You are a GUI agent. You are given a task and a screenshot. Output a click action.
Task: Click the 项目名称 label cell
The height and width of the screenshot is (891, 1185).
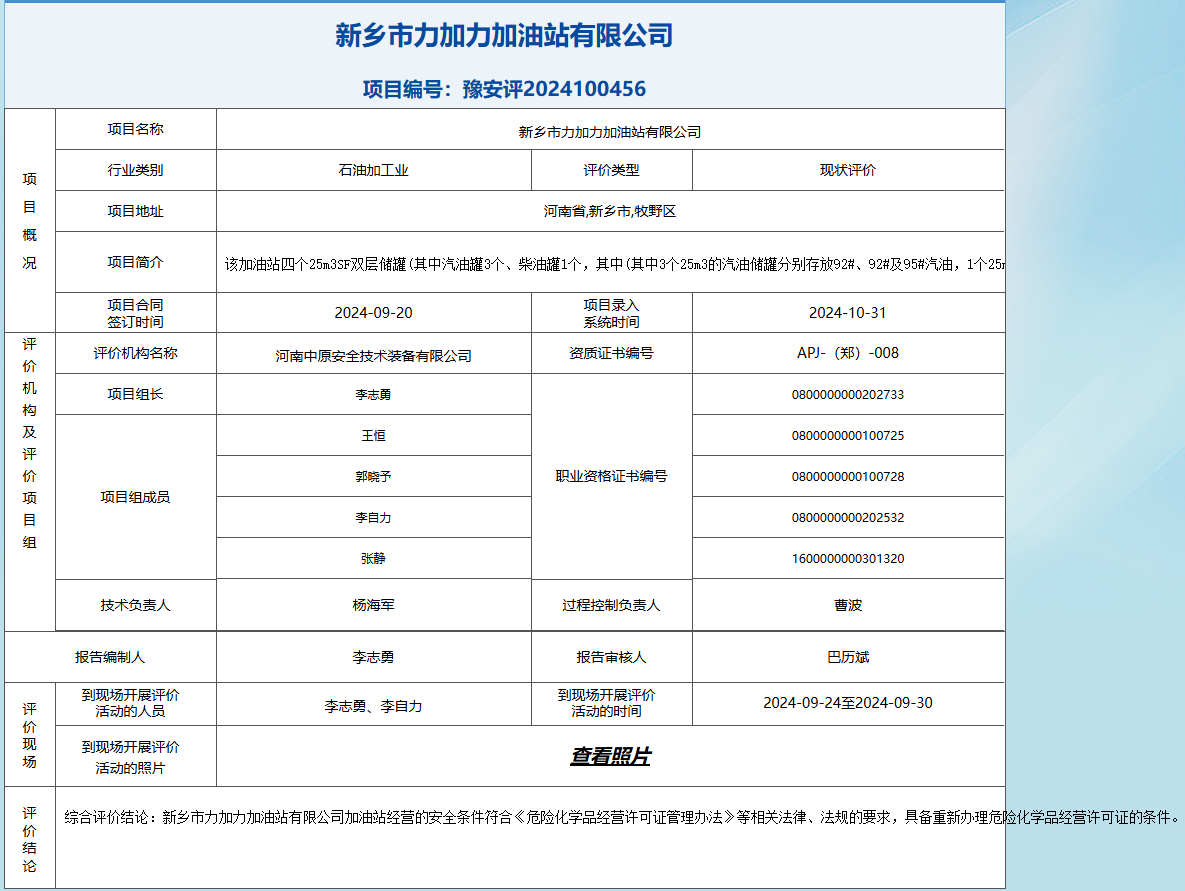pyautogui.click(x=135, y=129)
